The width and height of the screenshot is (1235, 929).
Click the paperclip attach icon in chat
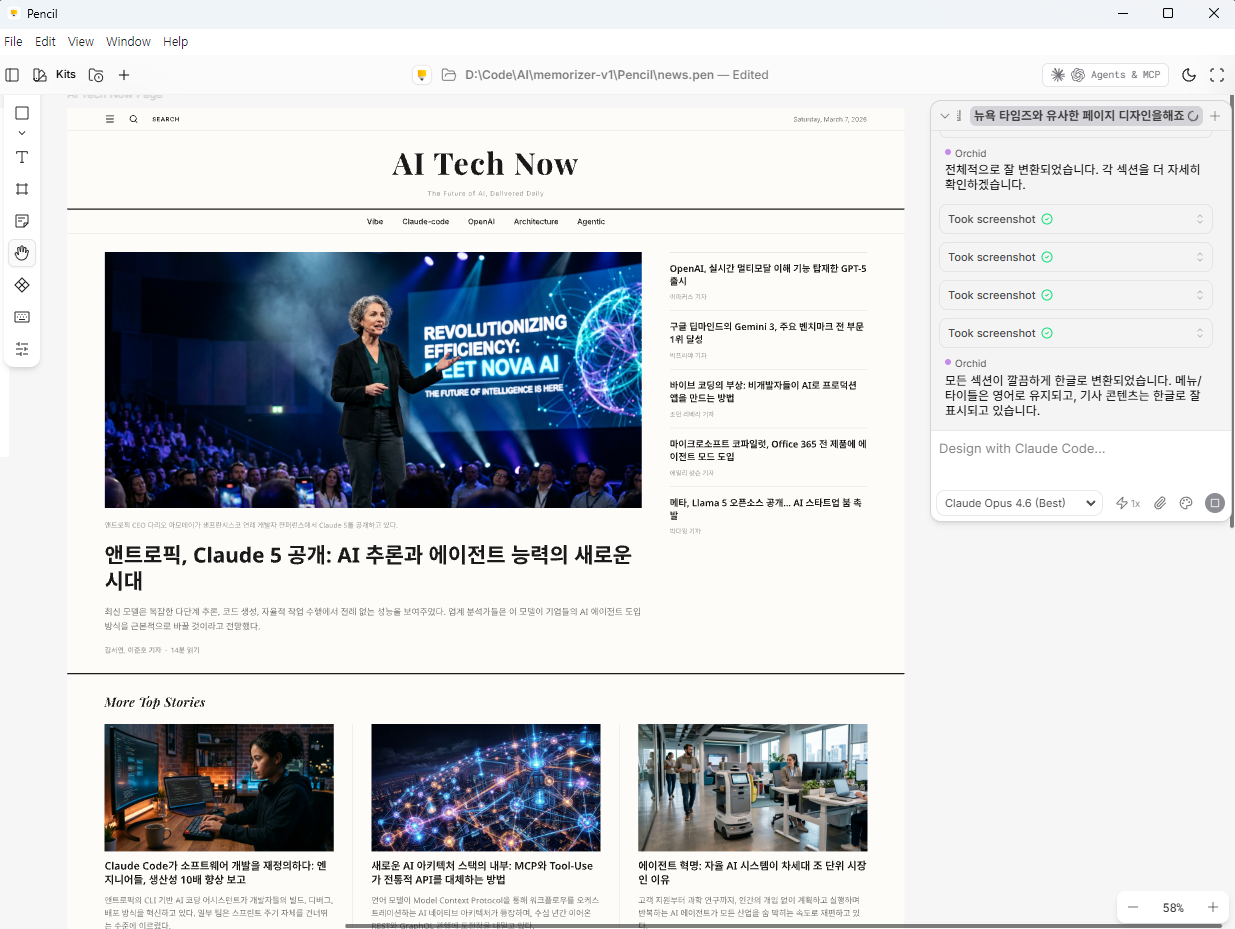(x=1160, y=503)
